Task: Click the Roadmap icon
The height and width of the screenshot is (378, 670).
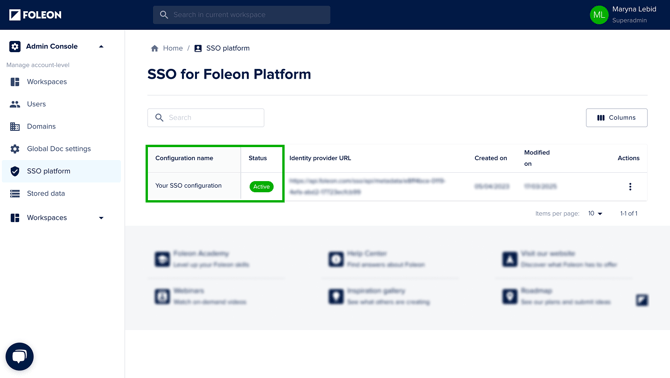Action: (x=509, y=296)
